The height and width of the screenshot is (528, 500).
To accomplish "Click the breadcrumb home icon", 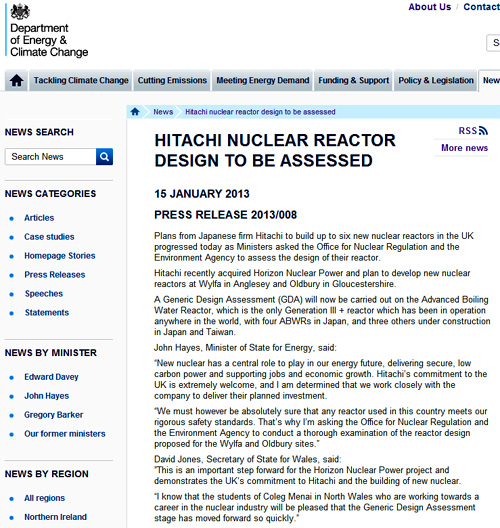I will [x=135, y=112].
